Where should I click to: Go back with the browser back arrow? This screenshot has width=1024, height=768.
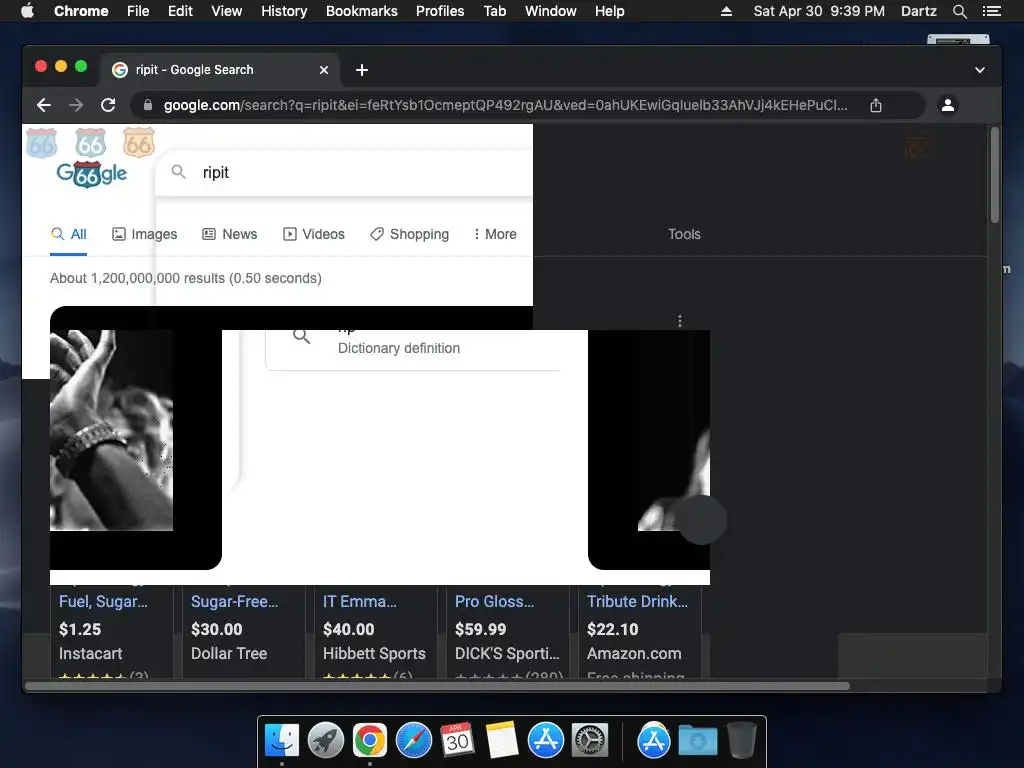44,105
